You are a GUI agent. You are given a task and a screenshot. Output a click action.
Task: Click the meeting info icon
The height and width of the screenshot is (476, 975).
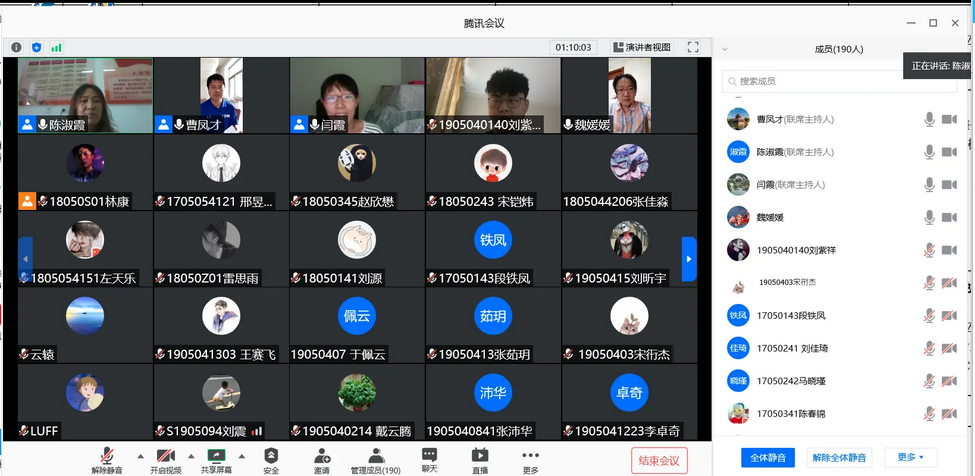(17, 47)
